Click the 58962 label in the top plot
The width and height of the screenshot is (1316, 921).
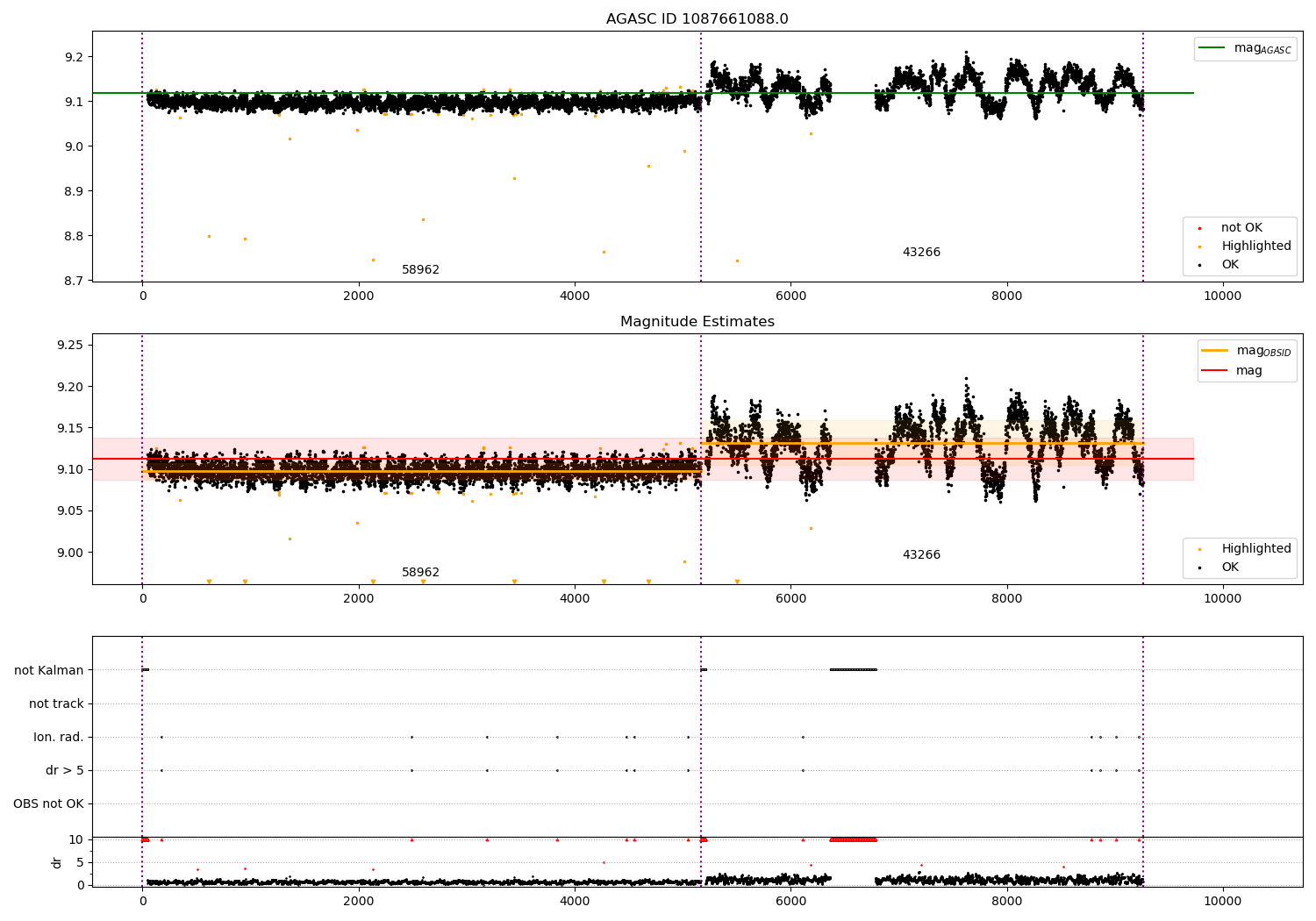tap(420, 270)
